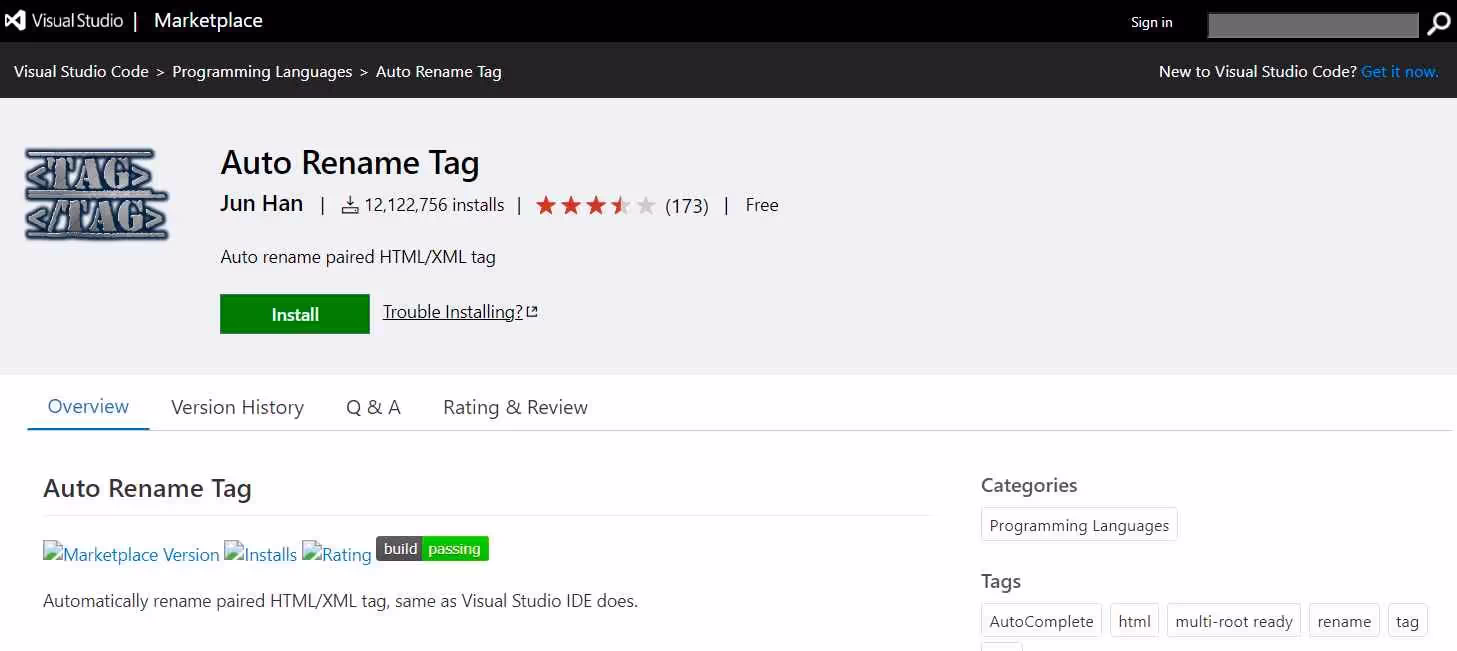
Task: Go to Visual Studio Code breadcrumb
Action: [x=81, y=72]
